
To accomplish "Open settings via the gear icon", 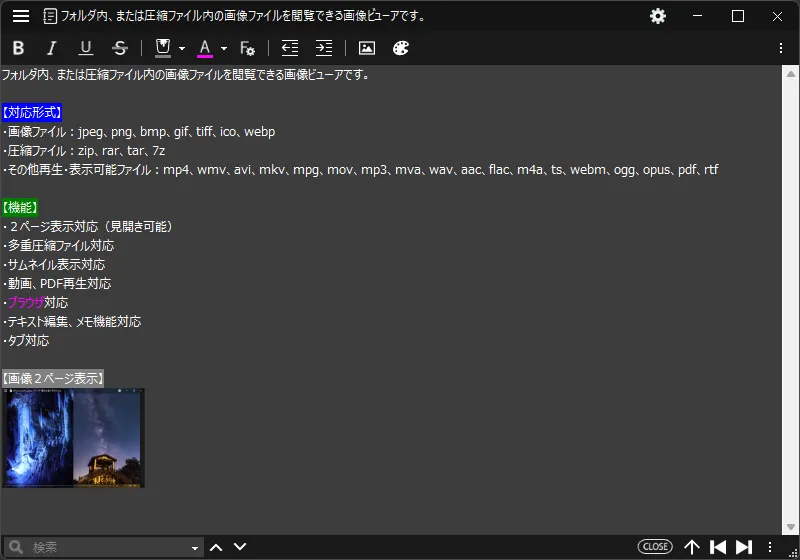I will (x=658, y=16).
